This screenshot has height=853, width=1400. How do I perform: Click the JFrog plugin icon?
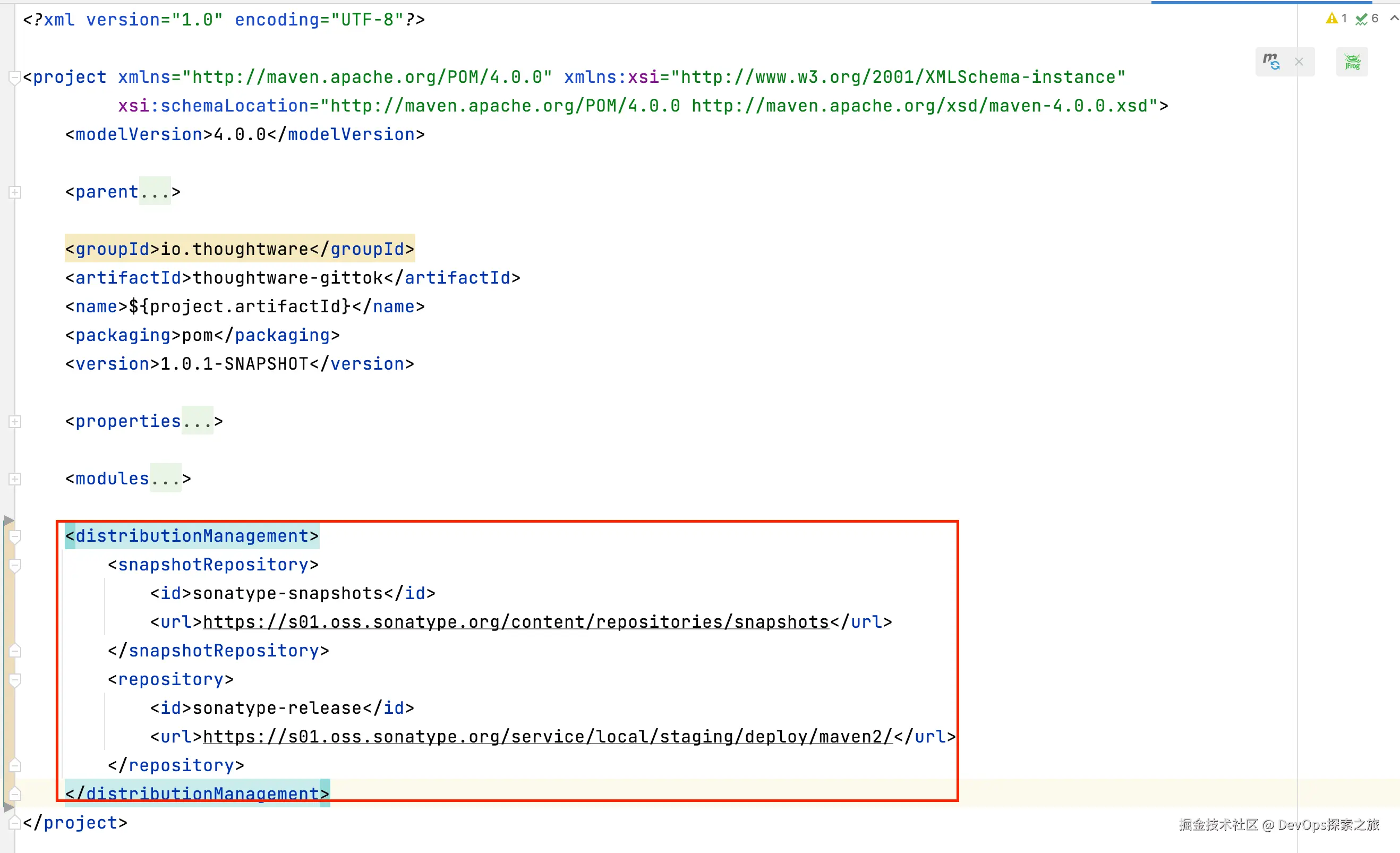[x=1352, y=62]
